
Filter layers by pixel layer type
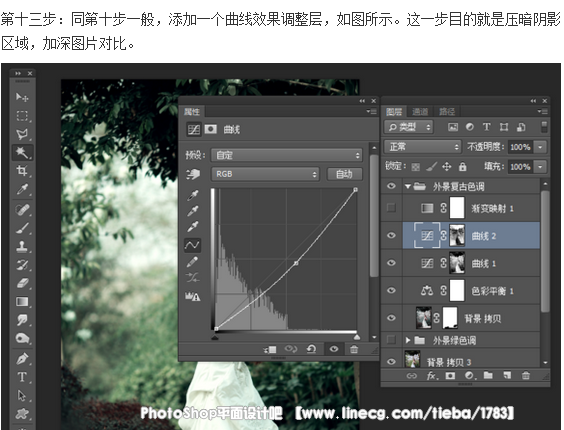453,127
